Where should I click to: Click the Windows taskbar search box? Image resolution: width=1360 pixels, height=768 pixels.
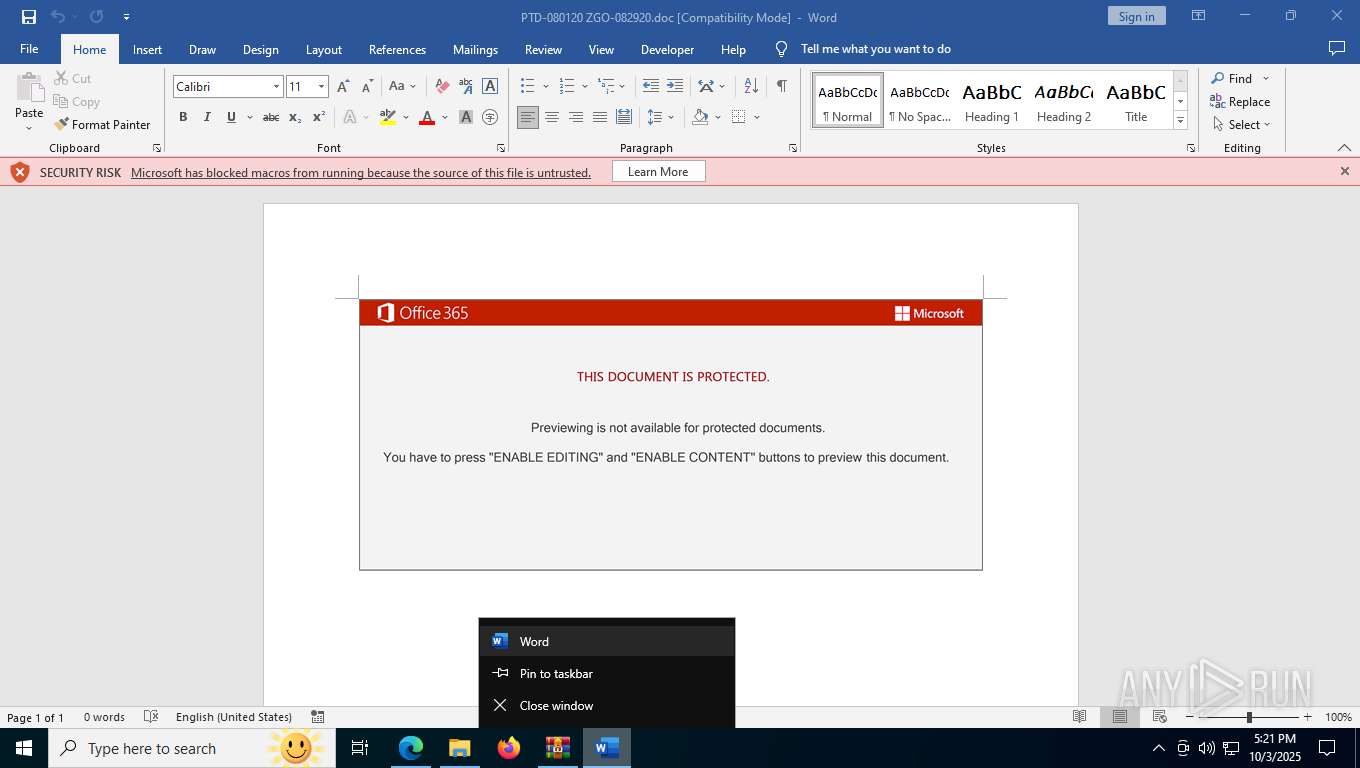pos(190,748)
